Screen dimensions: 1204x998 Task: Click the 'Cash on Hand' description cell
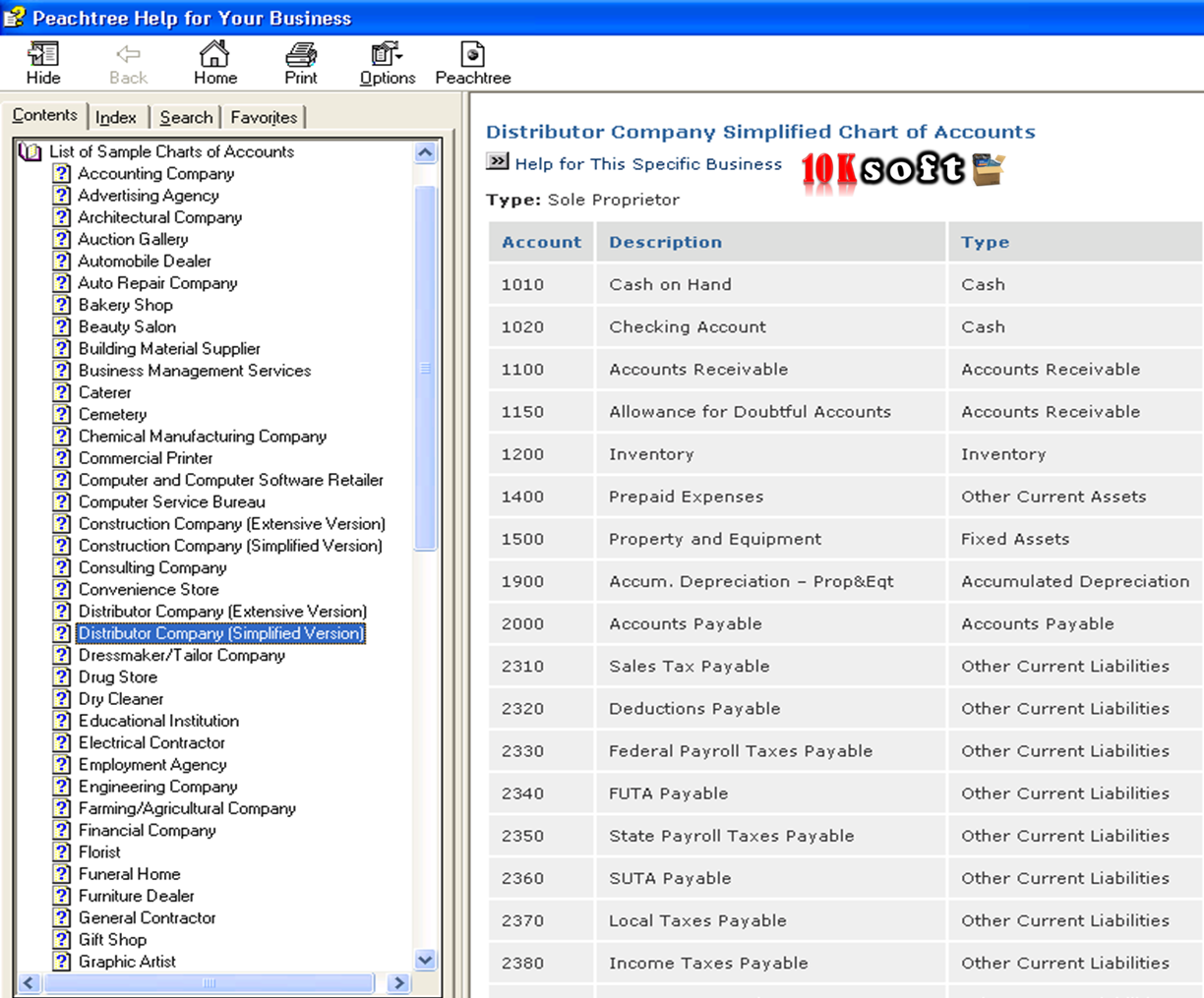(x=771, y=284)
